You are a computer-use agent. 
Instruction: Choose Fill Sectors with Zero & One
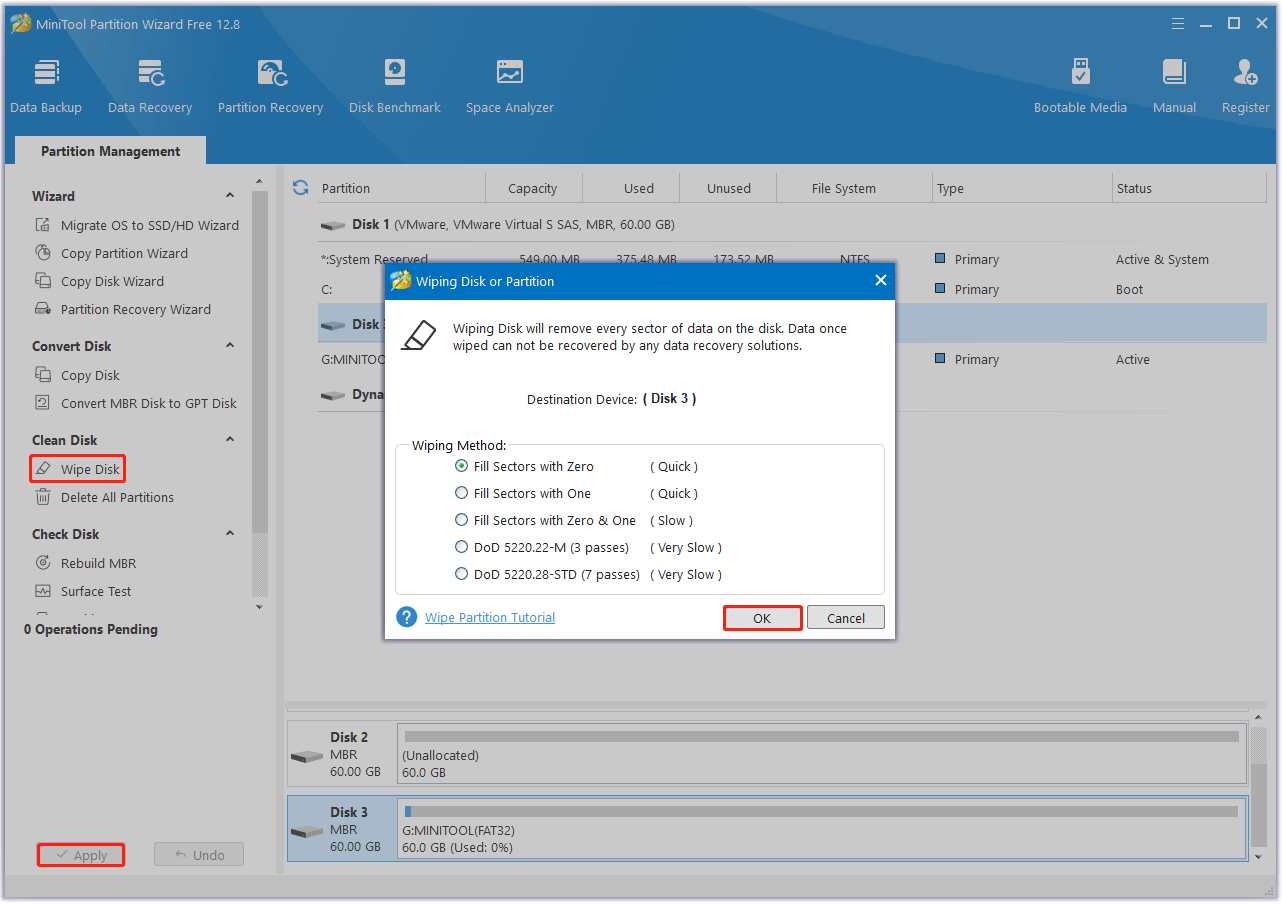[x=461, y=520]
